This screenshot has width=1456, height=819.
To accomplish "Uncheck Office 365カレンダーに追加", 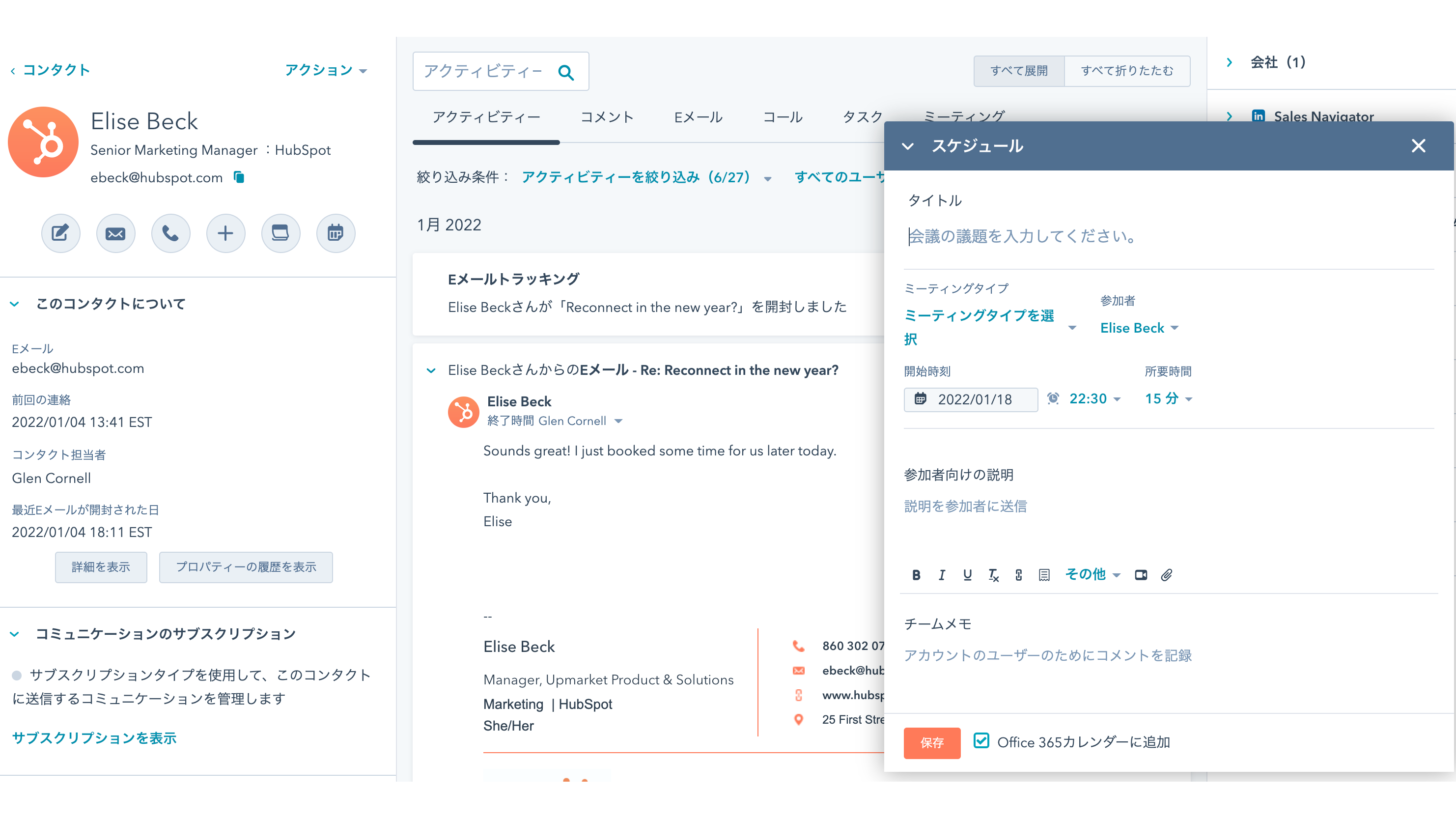I will point(982,740).
